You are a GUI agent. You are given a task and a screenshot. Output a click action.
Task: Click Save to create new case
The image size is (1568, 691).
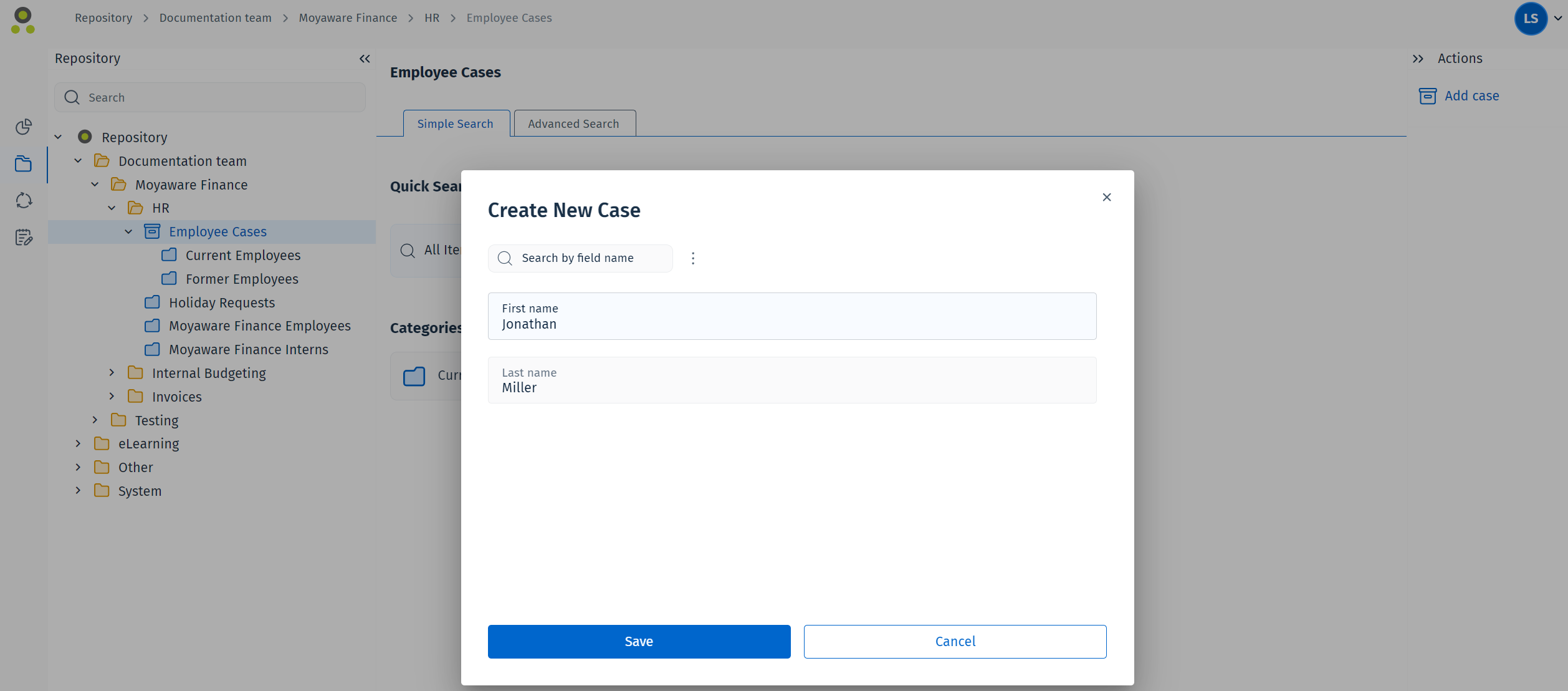click(638, 641)
